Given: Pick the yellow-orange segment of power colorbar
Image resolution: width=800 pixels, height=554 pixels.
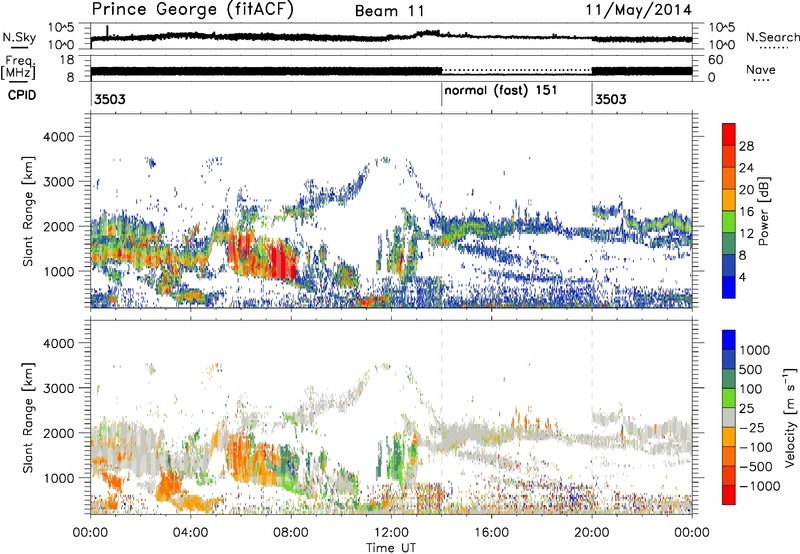Looking at the screenshot, I should [x=729, y=200].
